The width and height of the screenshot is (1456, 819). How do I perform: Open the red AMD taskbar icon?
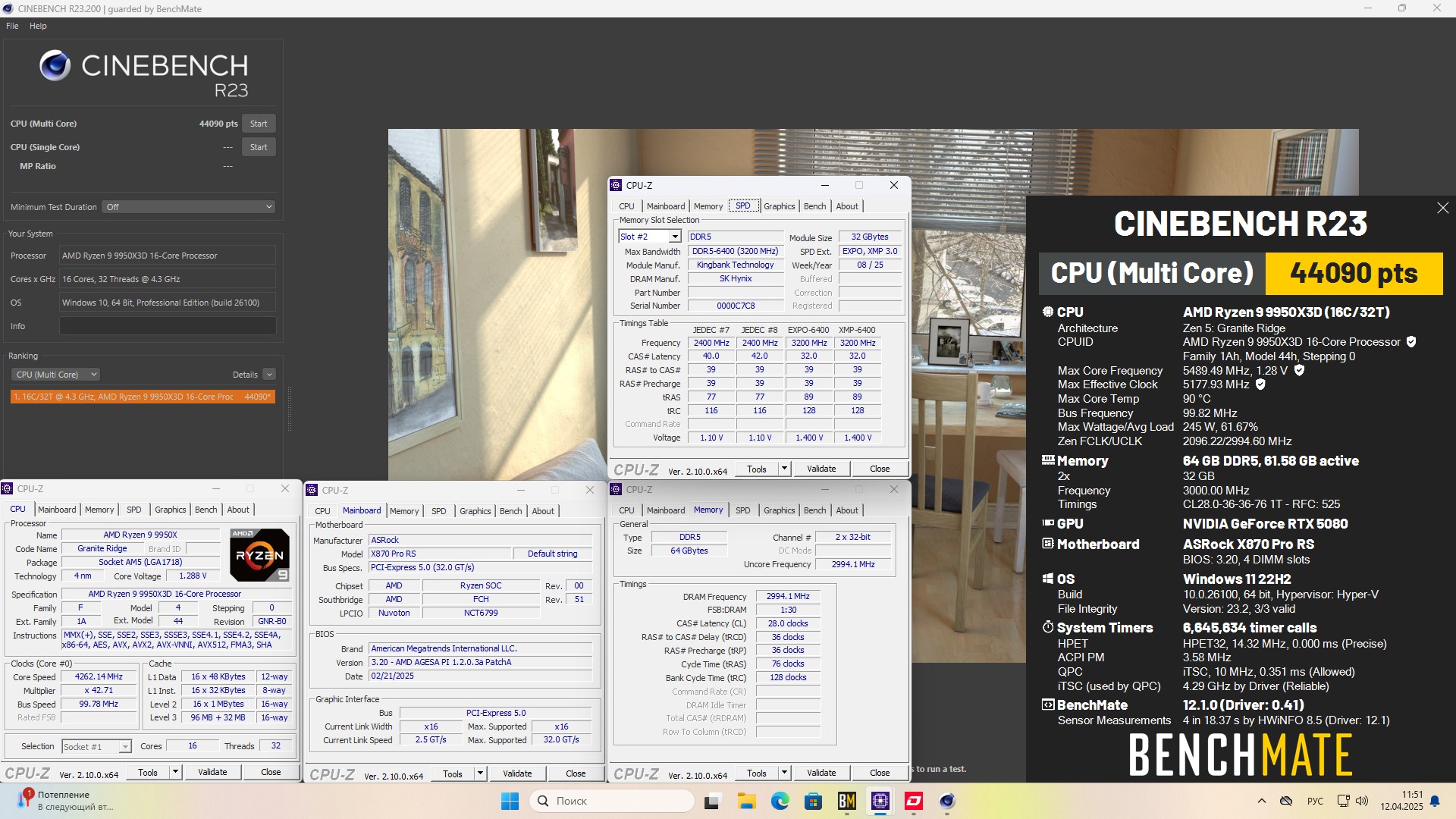click(914, 801)
